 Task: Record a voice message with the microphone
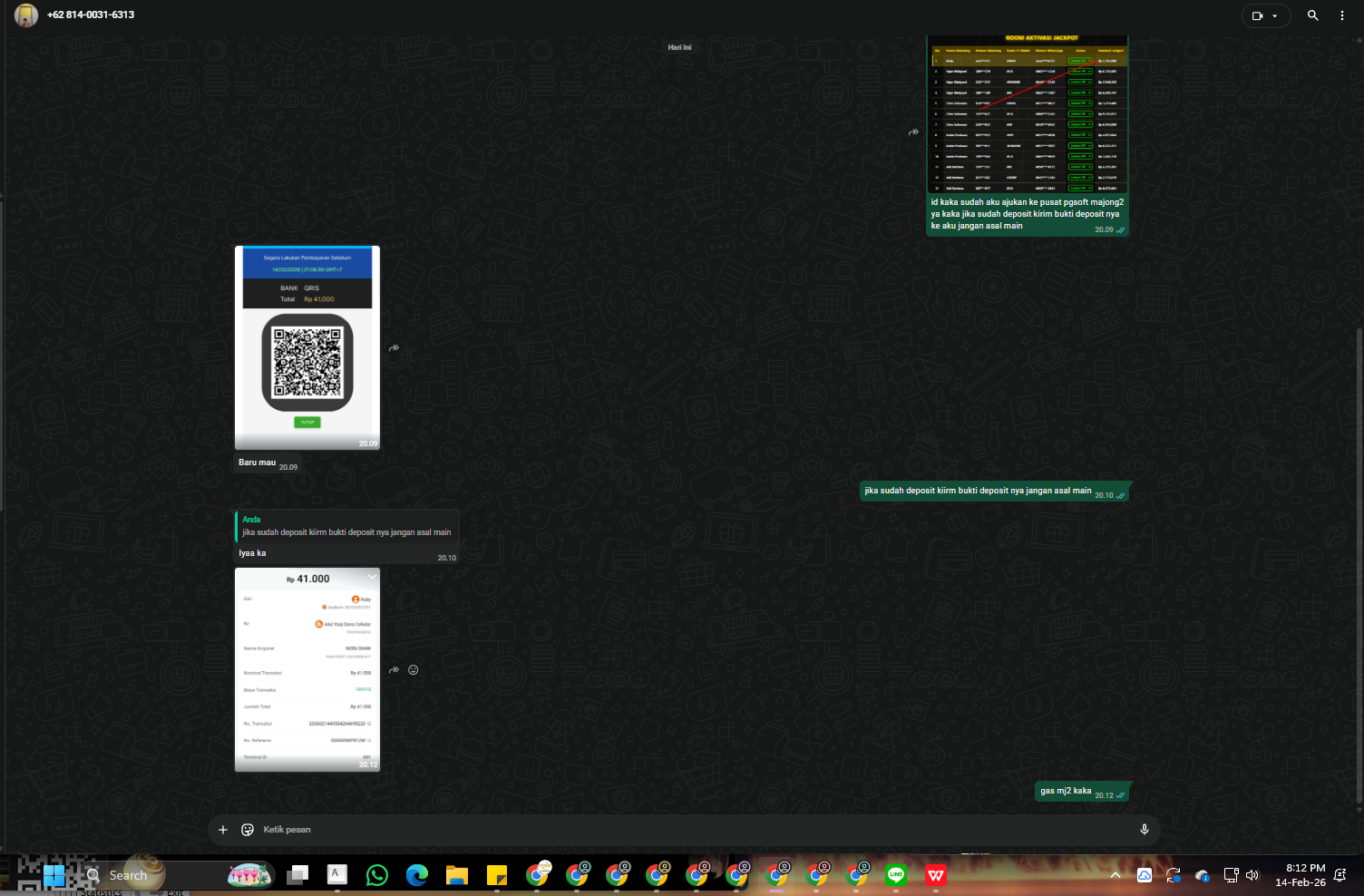coord(1145,830)
